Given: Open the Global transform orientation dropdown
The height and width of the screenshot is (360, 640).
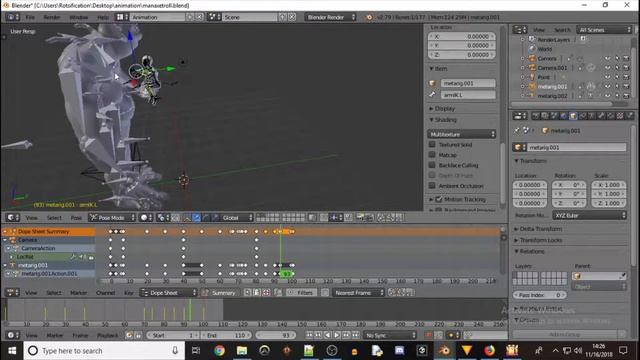Looking at the screenshot, I should tap(237, 218).
